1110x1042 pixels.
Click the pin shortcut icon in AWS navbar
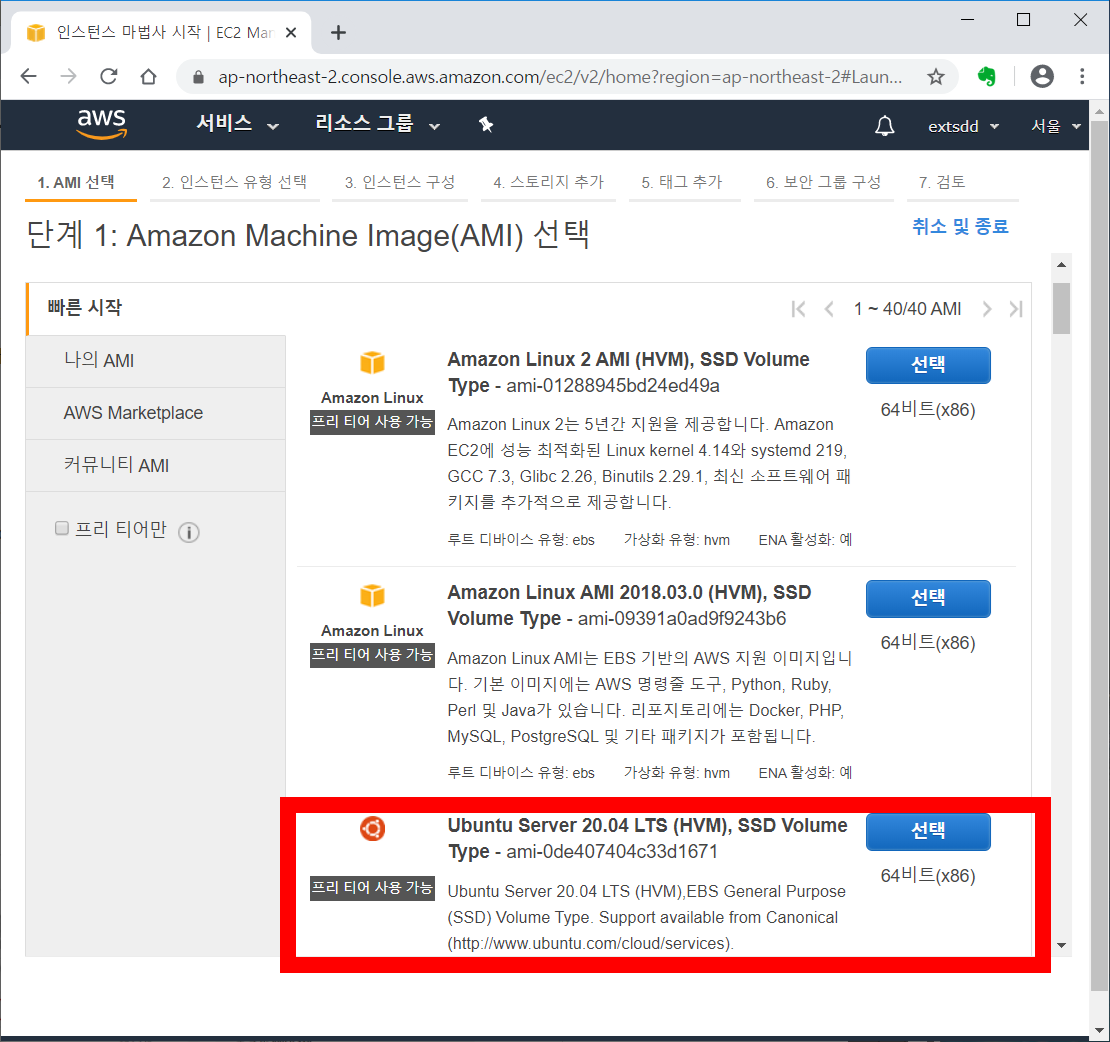point(486,125)
